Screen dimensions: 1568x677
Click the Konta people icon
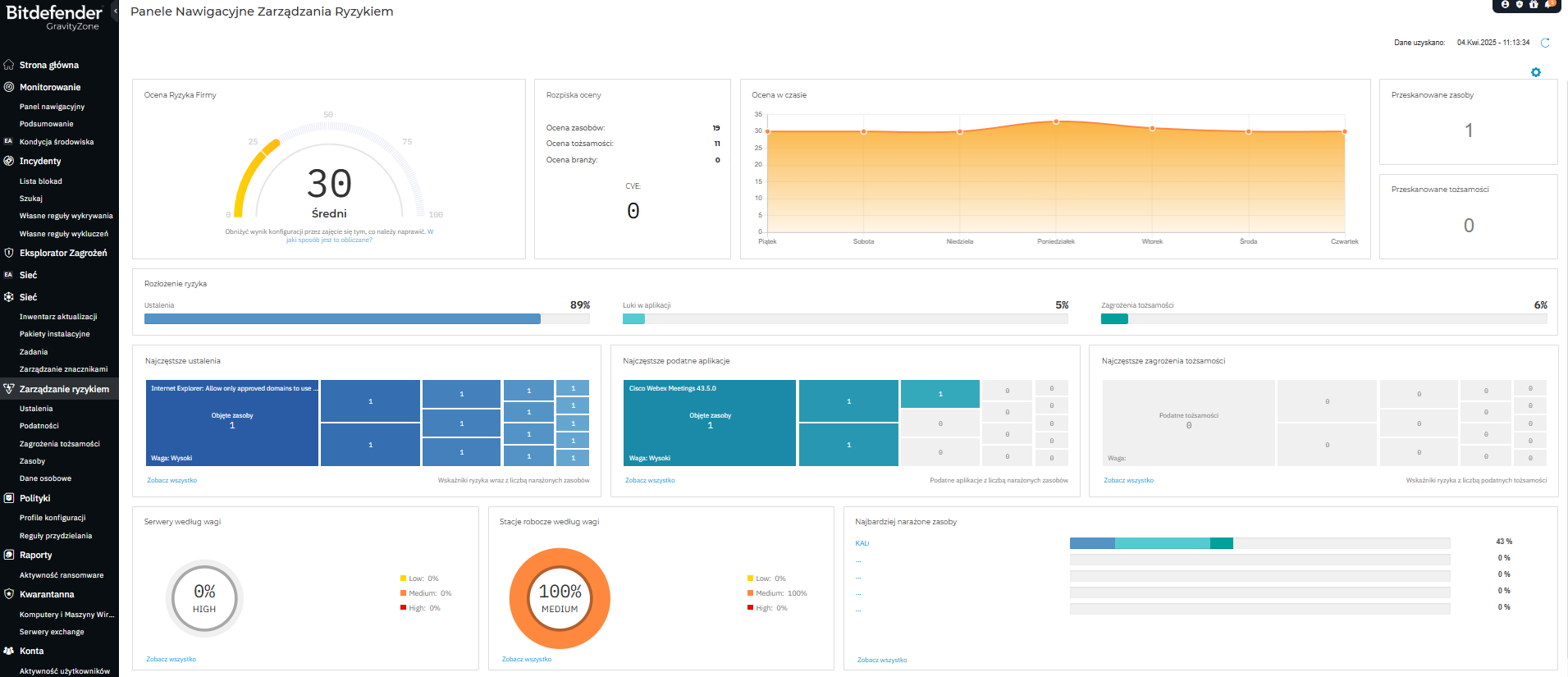click(9, 651)
